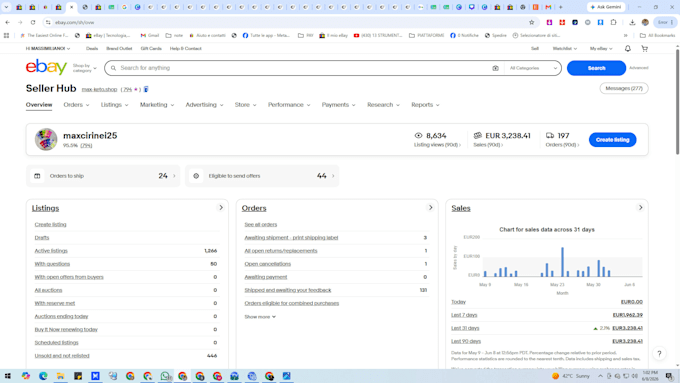Open See all orders link
Image resolution: width=680 pixels, height=383 pixels.
click(261, 225)
